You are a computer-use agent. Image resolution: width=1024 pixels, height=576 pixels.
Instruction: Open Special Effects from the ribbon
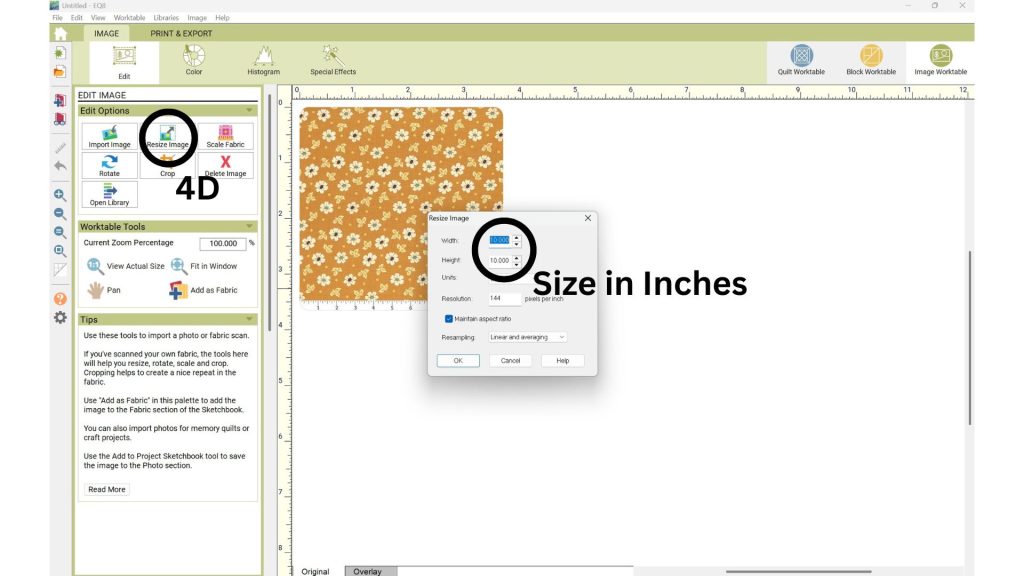[333, 60]
